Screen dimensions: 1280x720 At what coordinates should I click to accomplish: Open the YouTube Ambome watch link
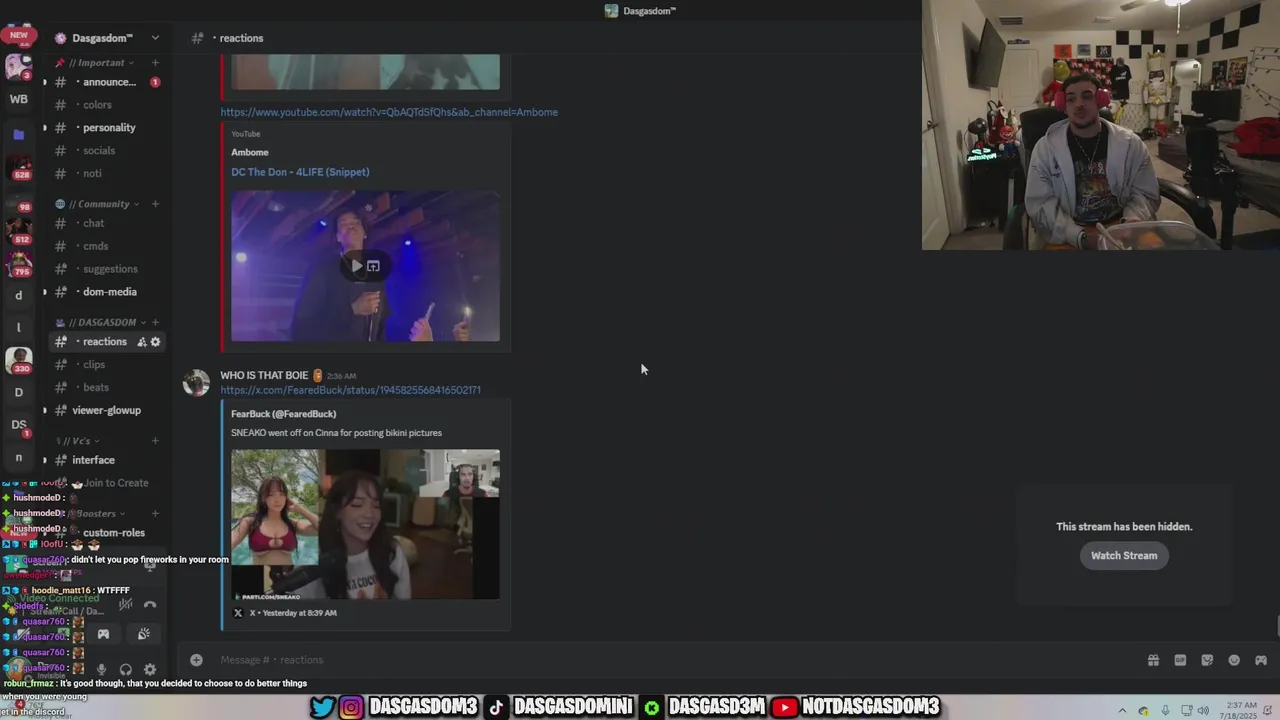click(389, 112)
